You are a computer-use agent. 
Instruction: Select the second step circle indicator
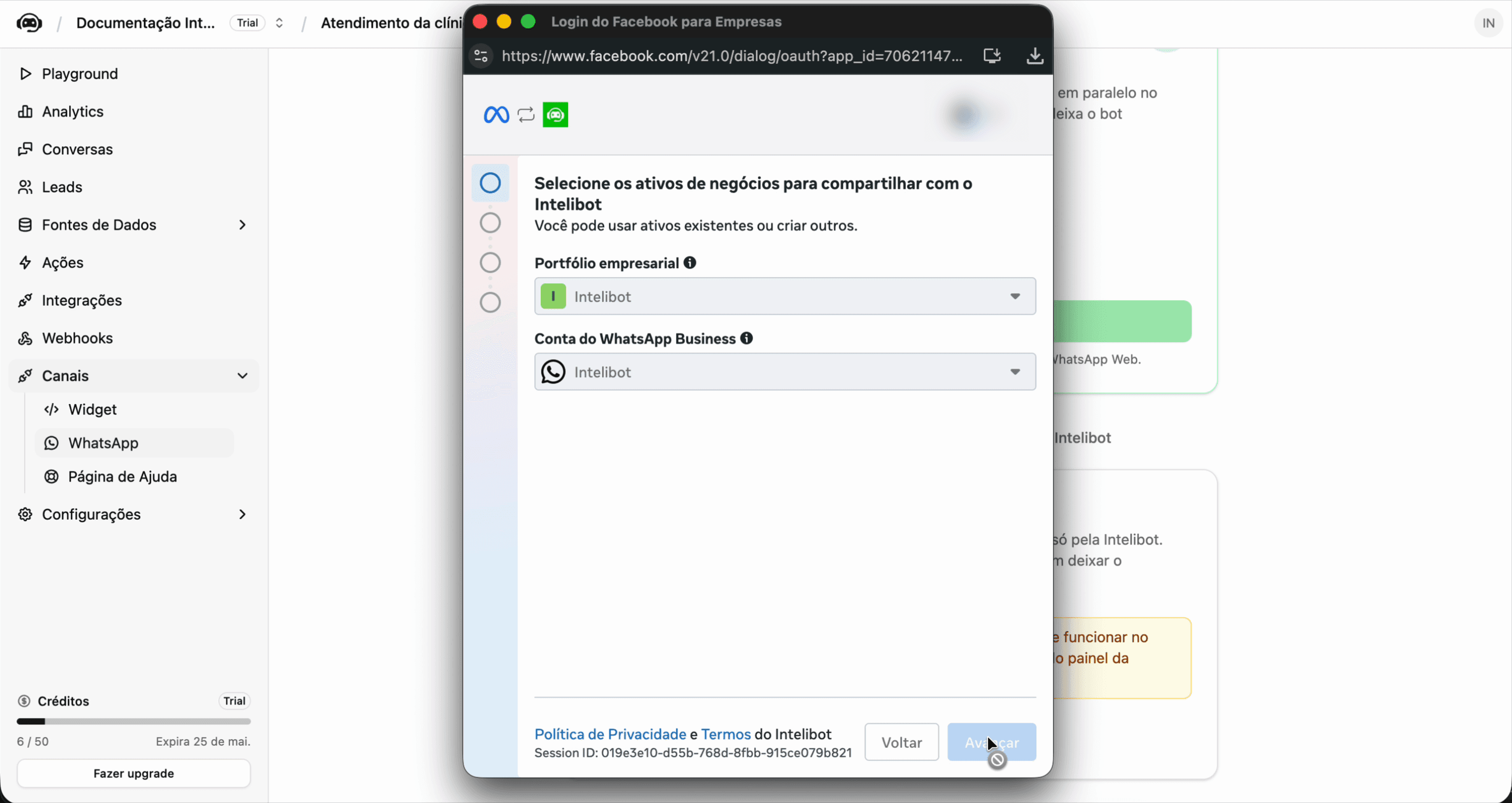click(x=490, y=223)
